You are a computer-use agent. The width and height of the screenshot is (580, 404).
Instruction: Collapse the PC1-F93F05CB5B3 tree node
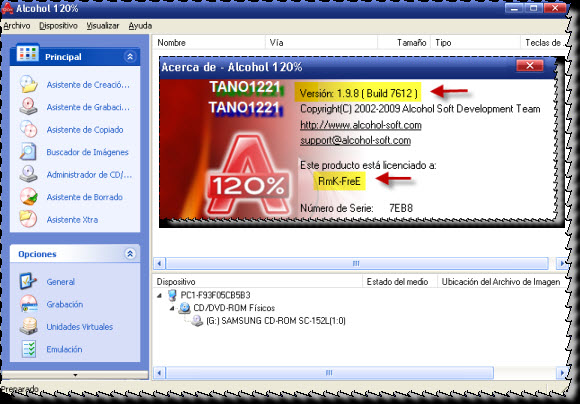[x=159, y=296]
